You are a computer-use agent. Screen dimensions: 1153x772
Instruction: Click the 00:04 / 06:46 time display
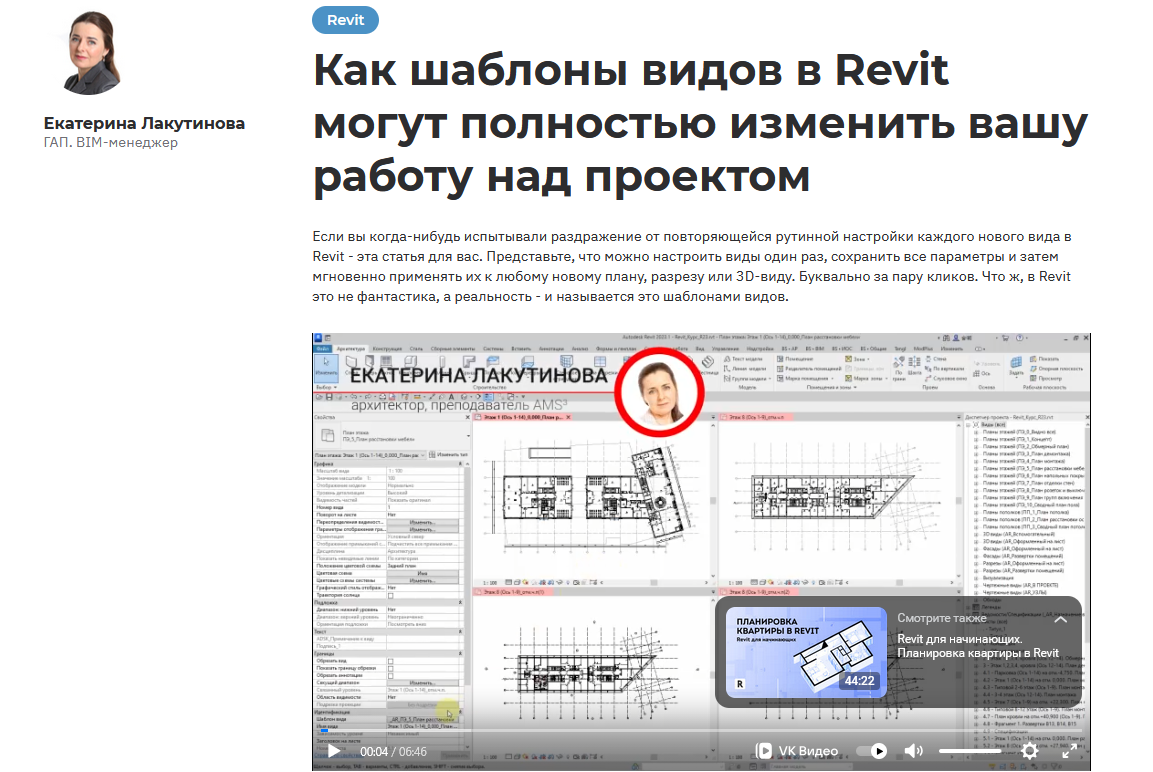[x=393, y=751]
